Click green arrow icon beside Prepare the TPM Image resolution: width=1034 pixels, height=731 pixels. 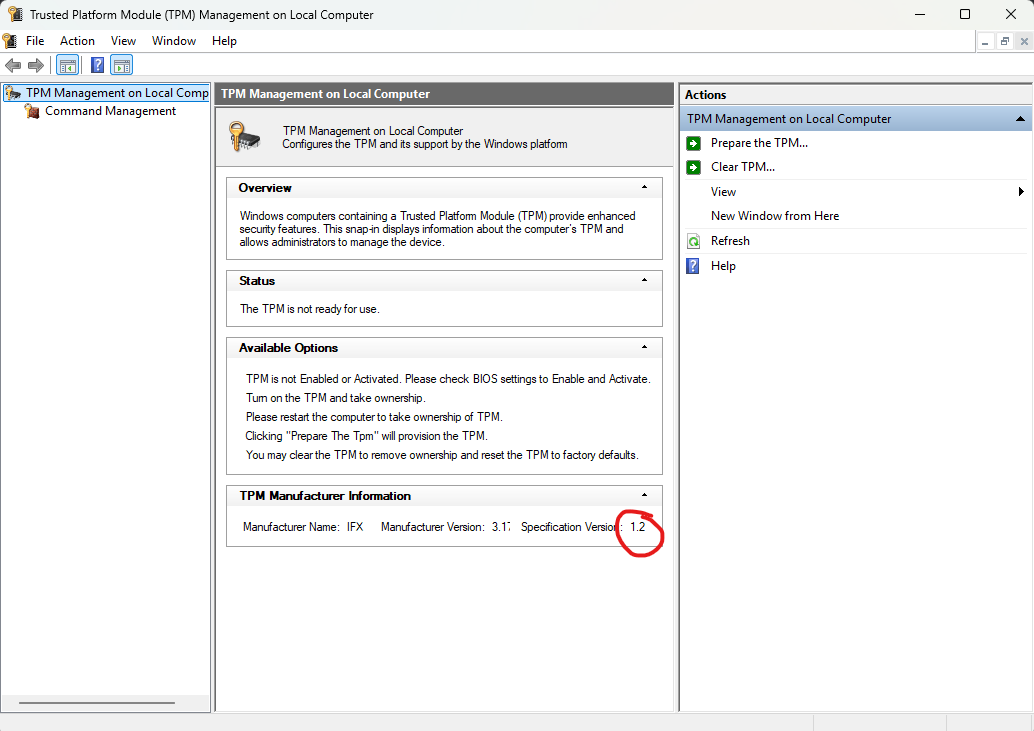coord(693,143)
